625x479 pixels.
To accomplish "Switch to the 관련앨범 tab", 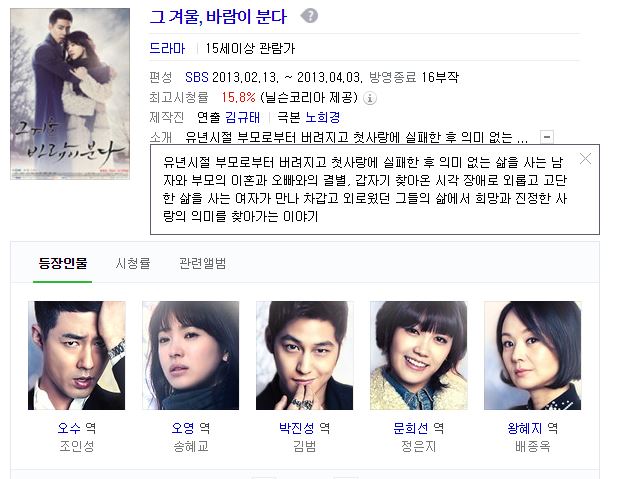I will (x=202, y=263).
